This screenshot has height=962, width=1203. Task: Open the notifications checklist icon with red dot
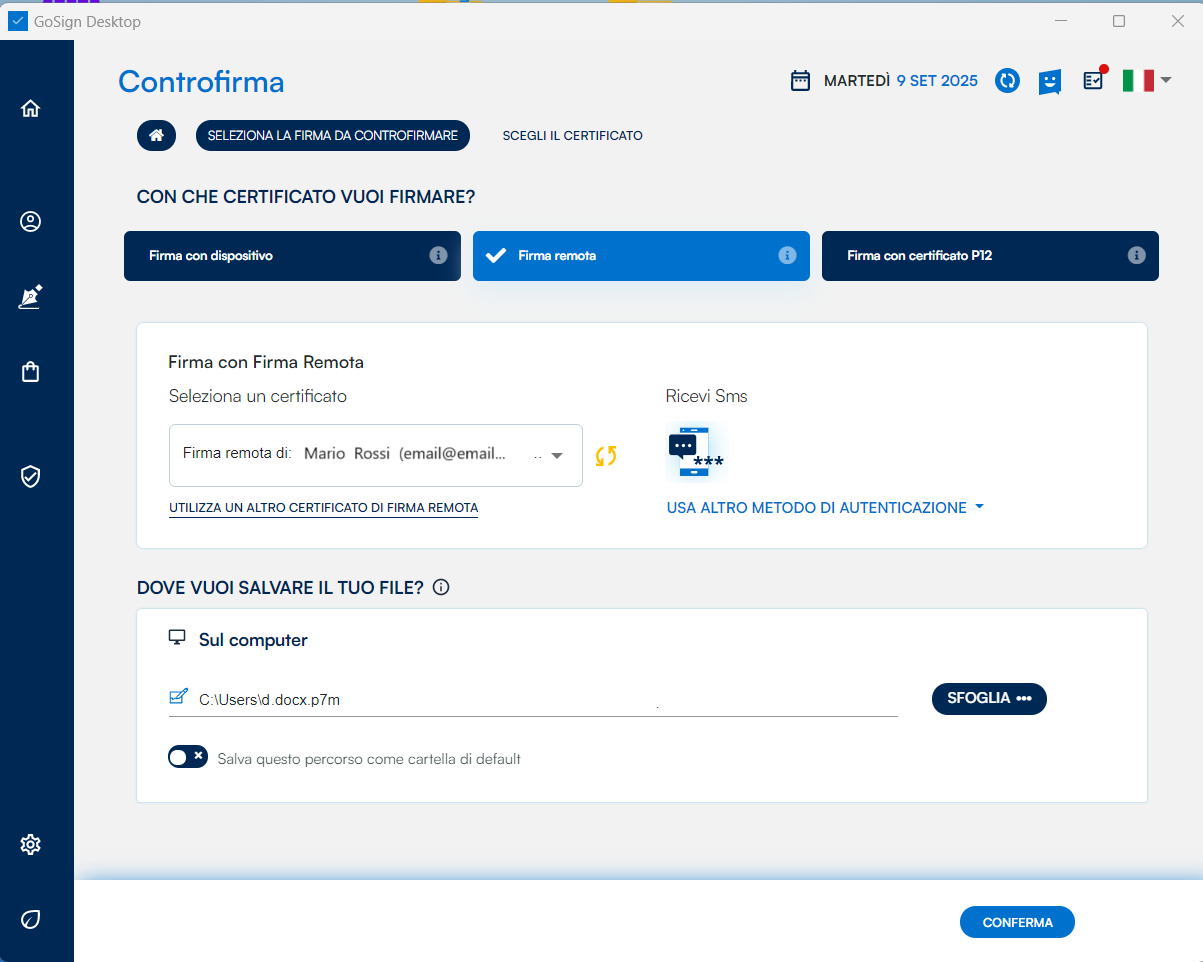1093,80
